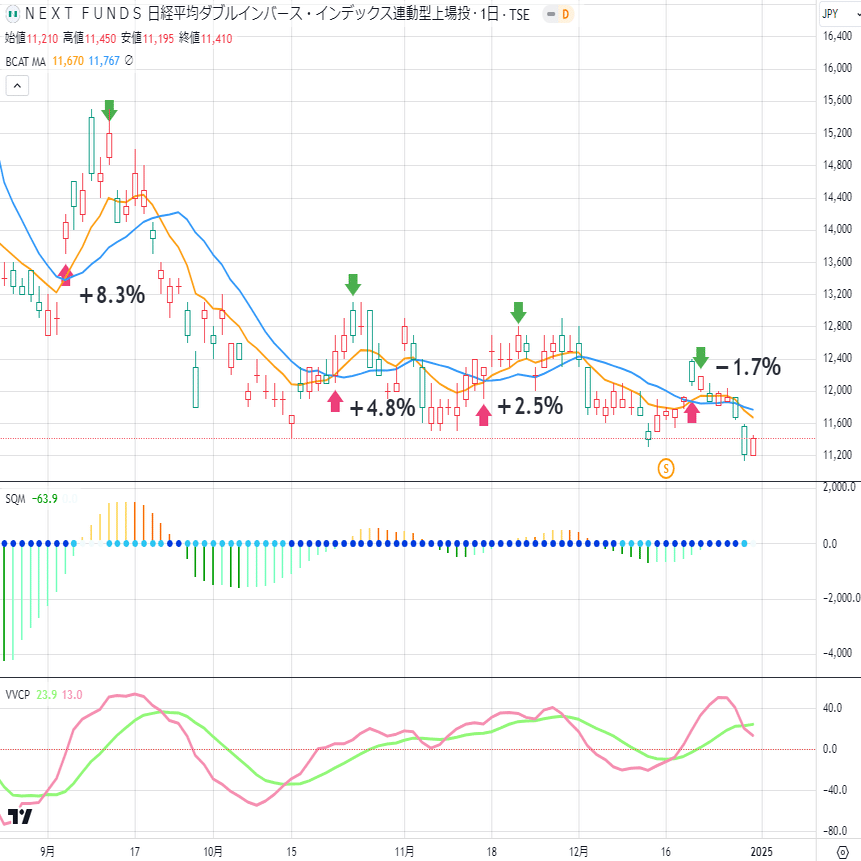This screenshot has height=861, width=861.
Task: Click the 14,400 price axis label
Action: pyautogui.click(x=837, y=197)
